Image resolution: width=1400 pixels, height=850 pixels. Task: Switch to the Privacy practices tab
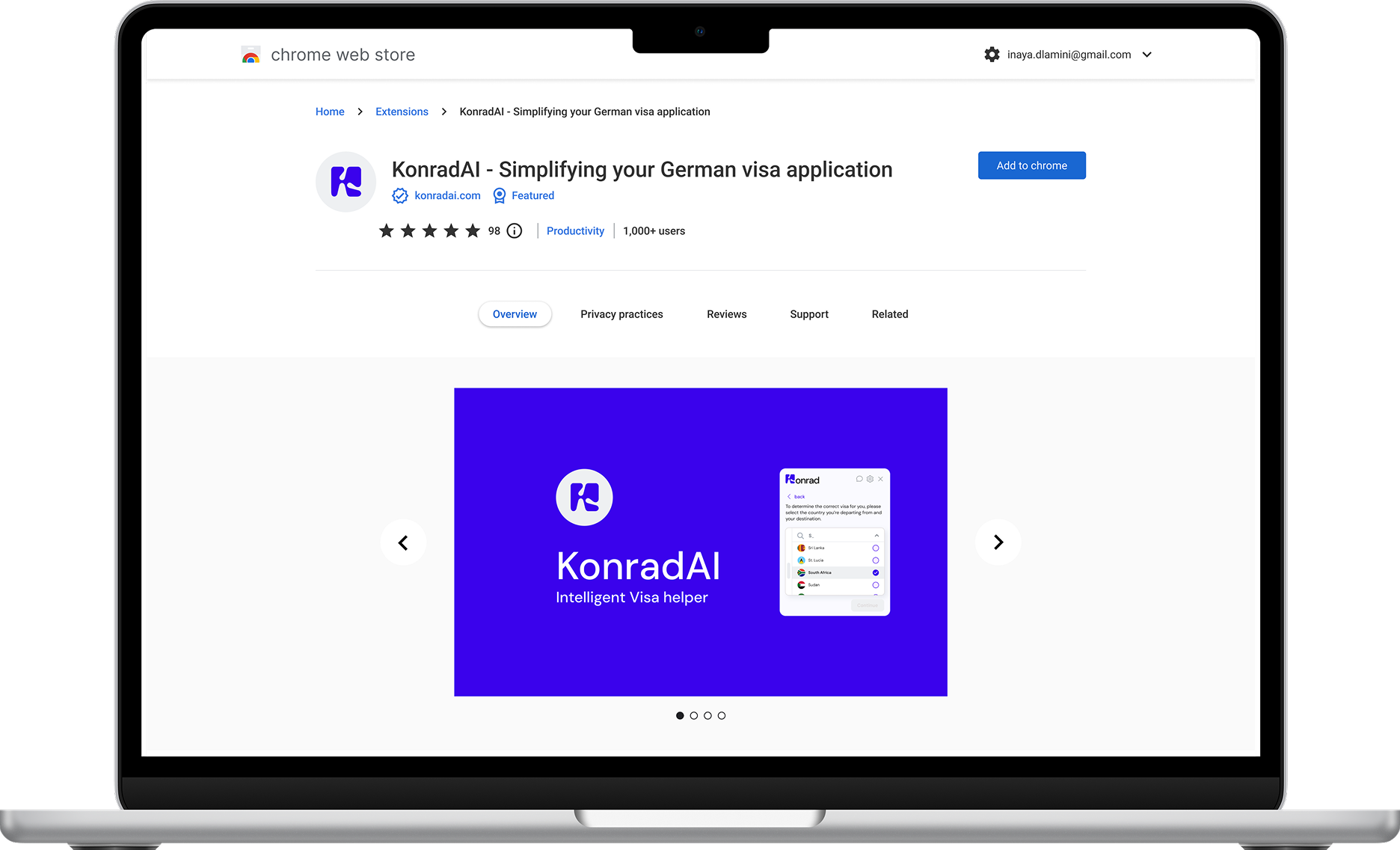tap(621, 314)
